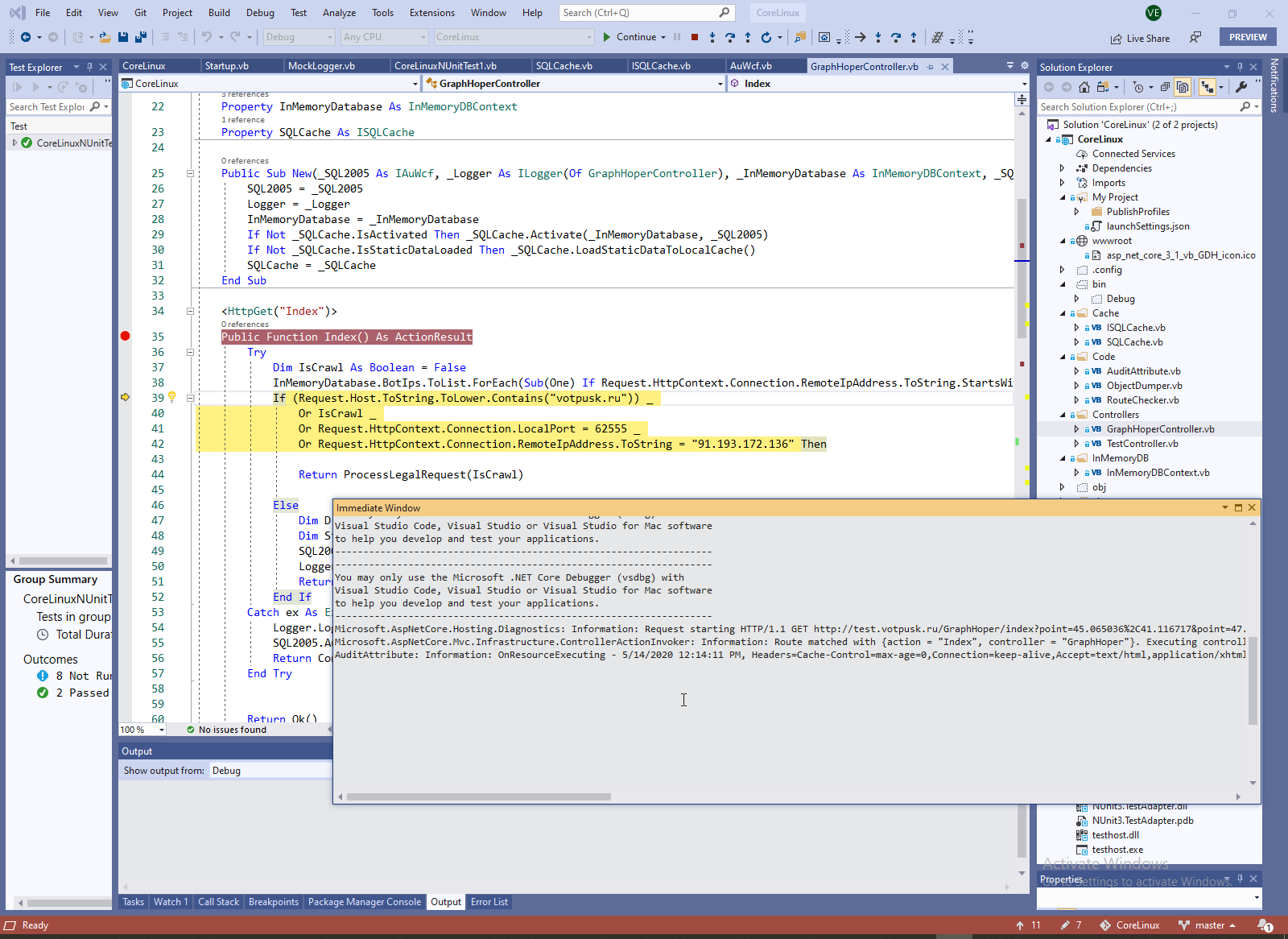Click the lightbulb quick actions icon
Image resolution: width=1288 pixels, height=939 pixels.
coord(171,397)
